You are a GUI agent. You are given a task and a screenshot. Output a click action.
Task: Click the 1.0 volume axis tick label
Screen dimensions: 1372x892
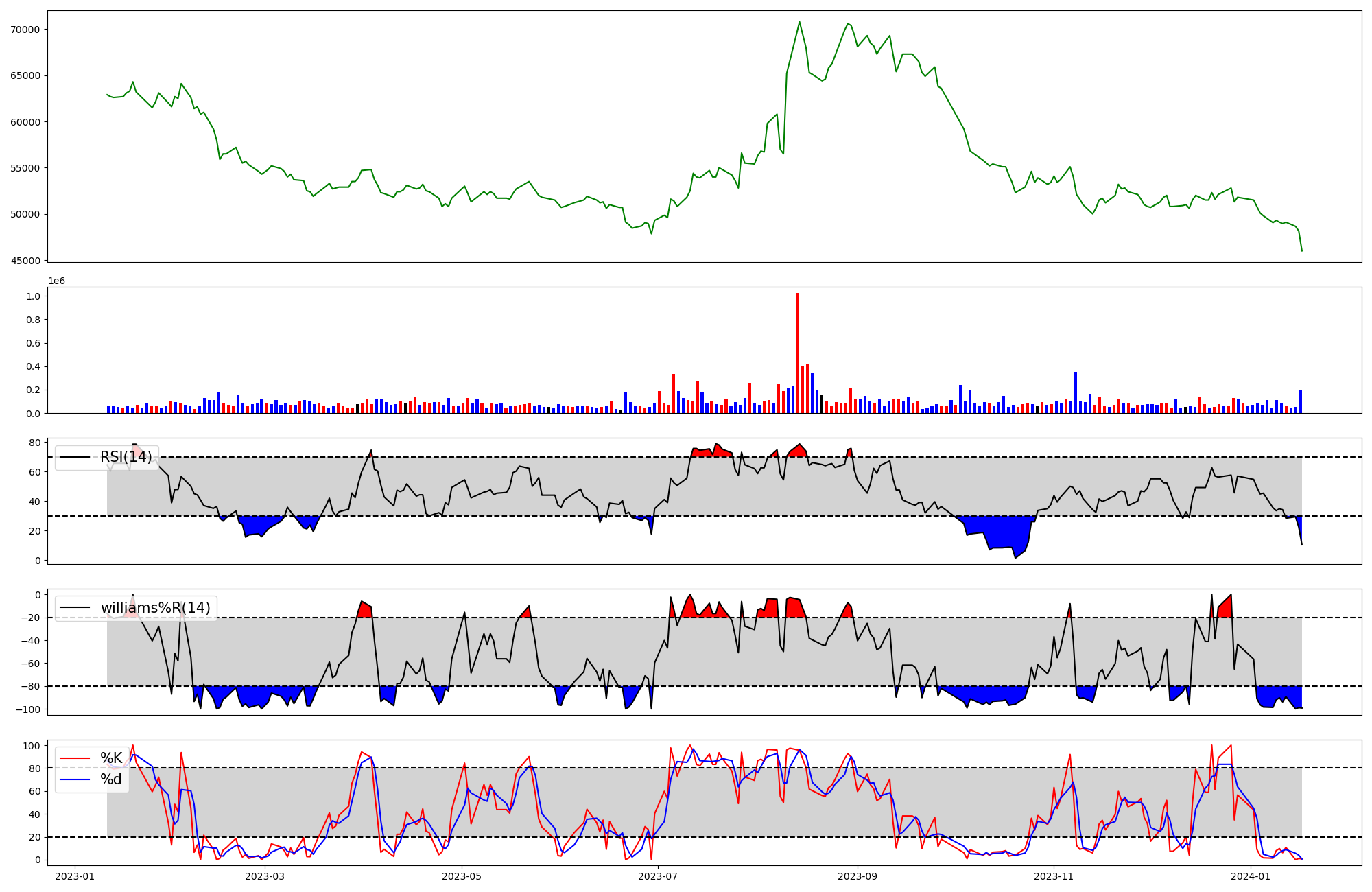(33, 296)
